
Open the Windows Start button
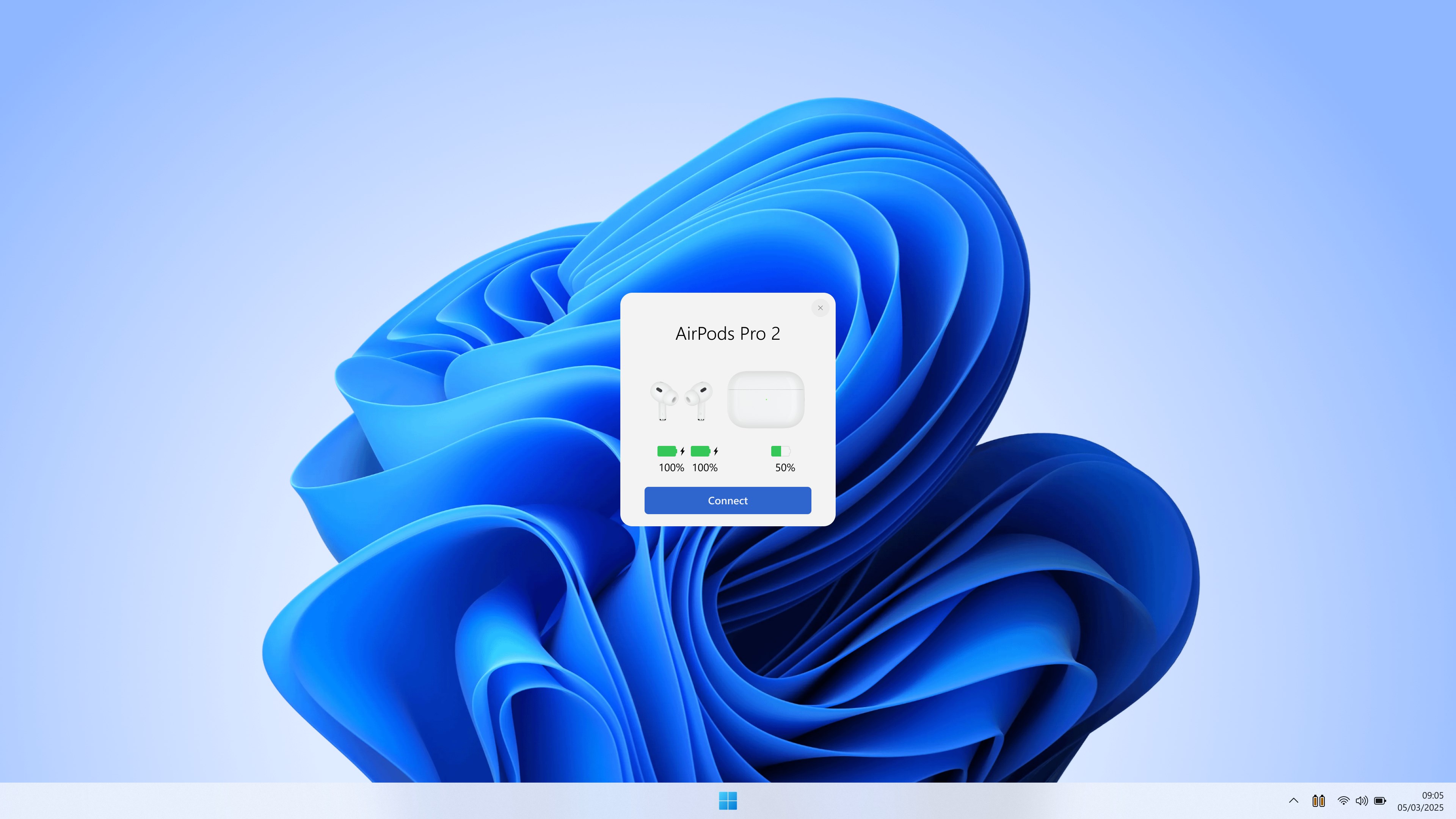[x=728, y=800]
